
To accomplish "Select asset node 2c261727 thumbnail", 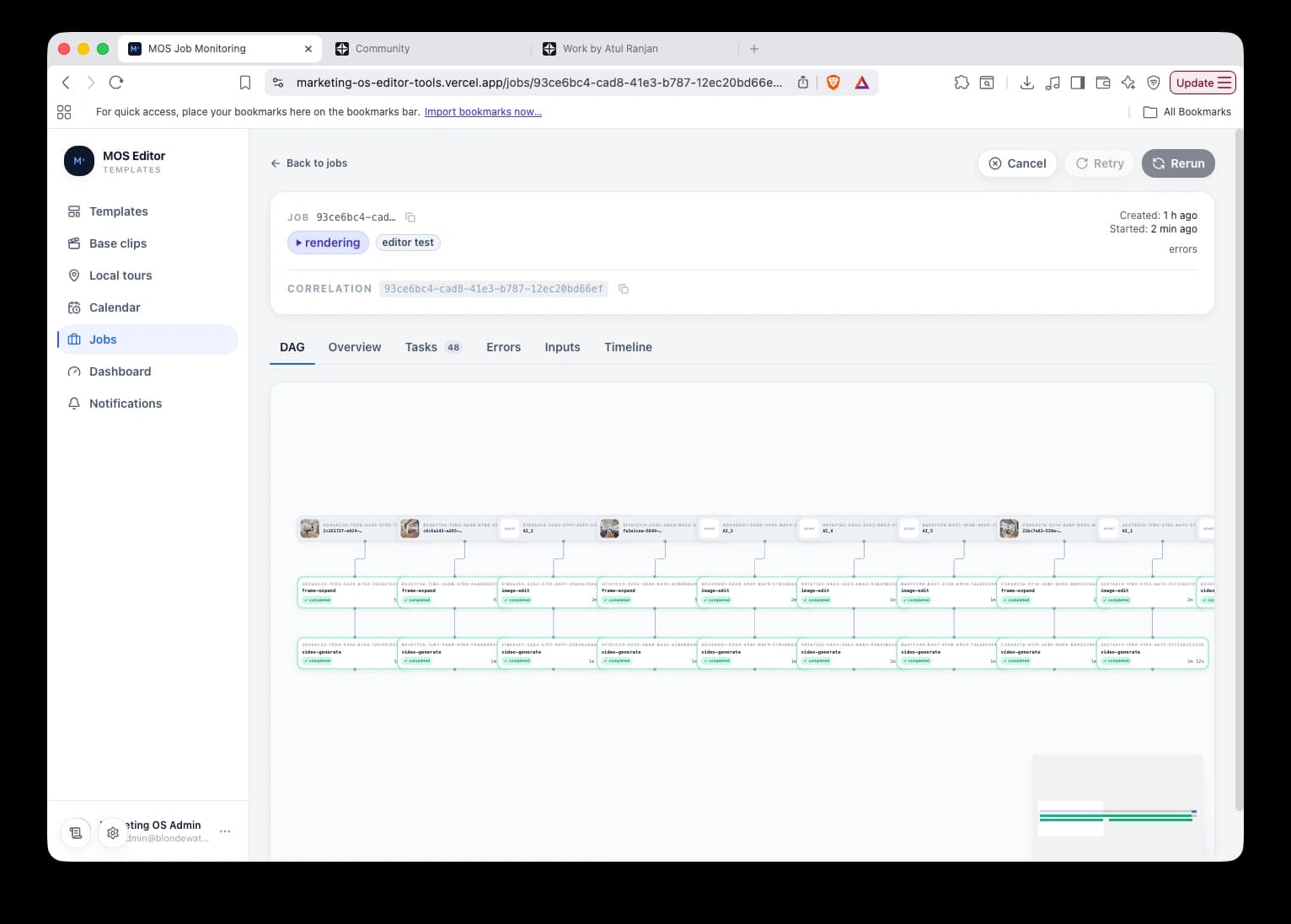I will [310, 528].
